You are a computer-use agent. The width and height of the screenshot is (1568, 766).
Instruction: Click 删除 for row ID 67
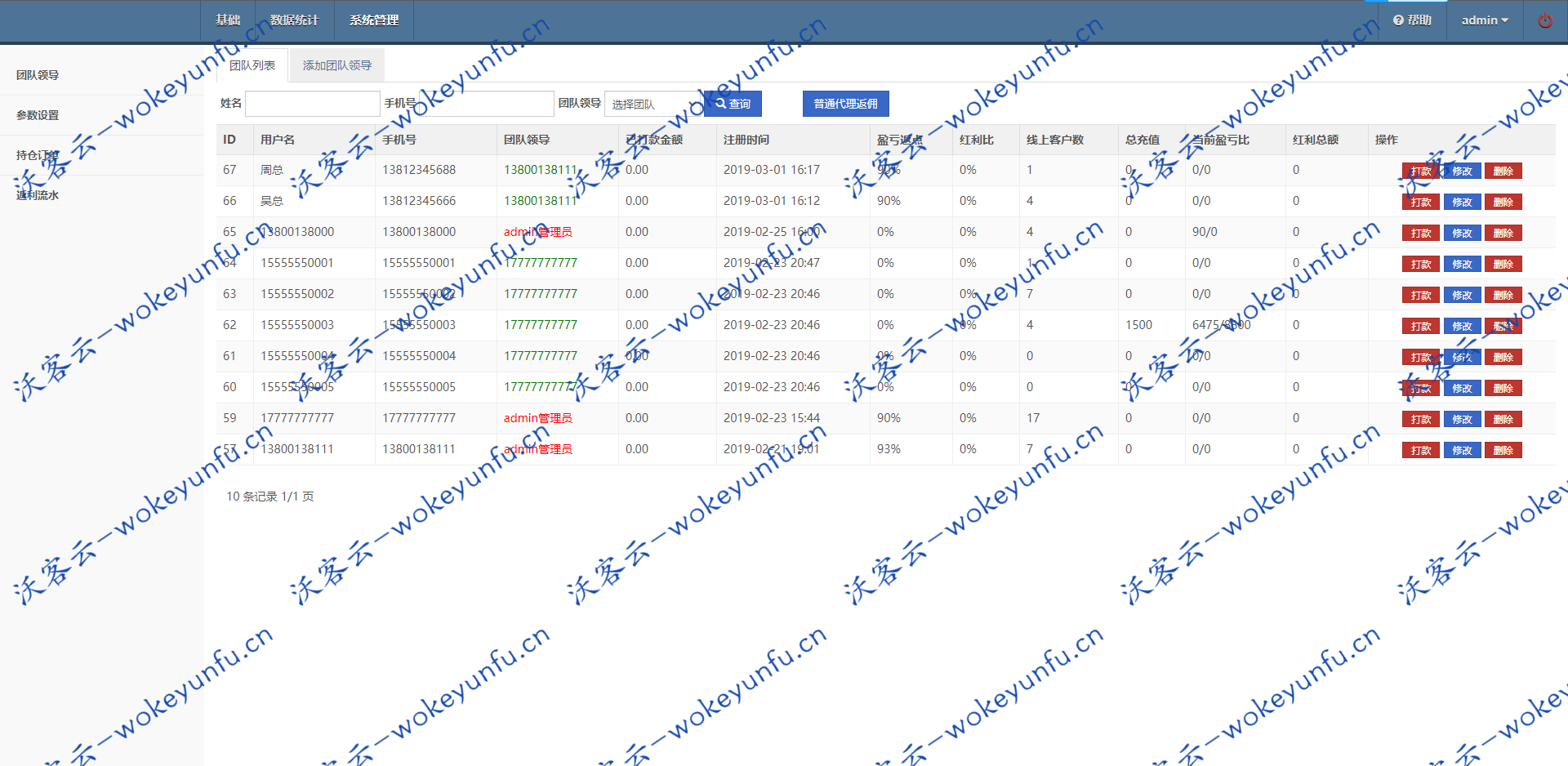click(x=1503, y=171)
